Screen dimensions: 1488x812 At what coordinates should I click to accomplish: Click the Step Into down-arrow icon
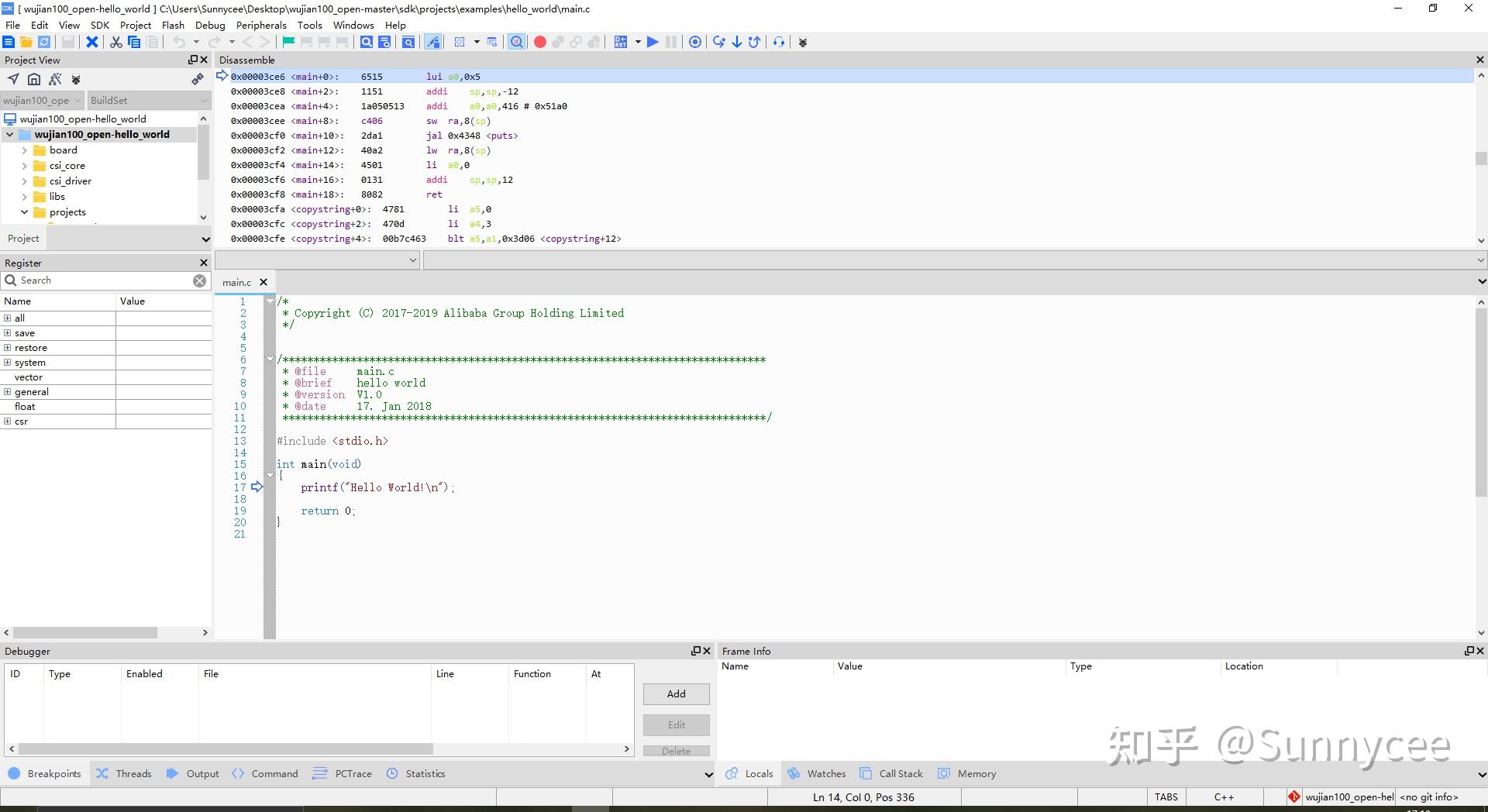tap(736, 42)
